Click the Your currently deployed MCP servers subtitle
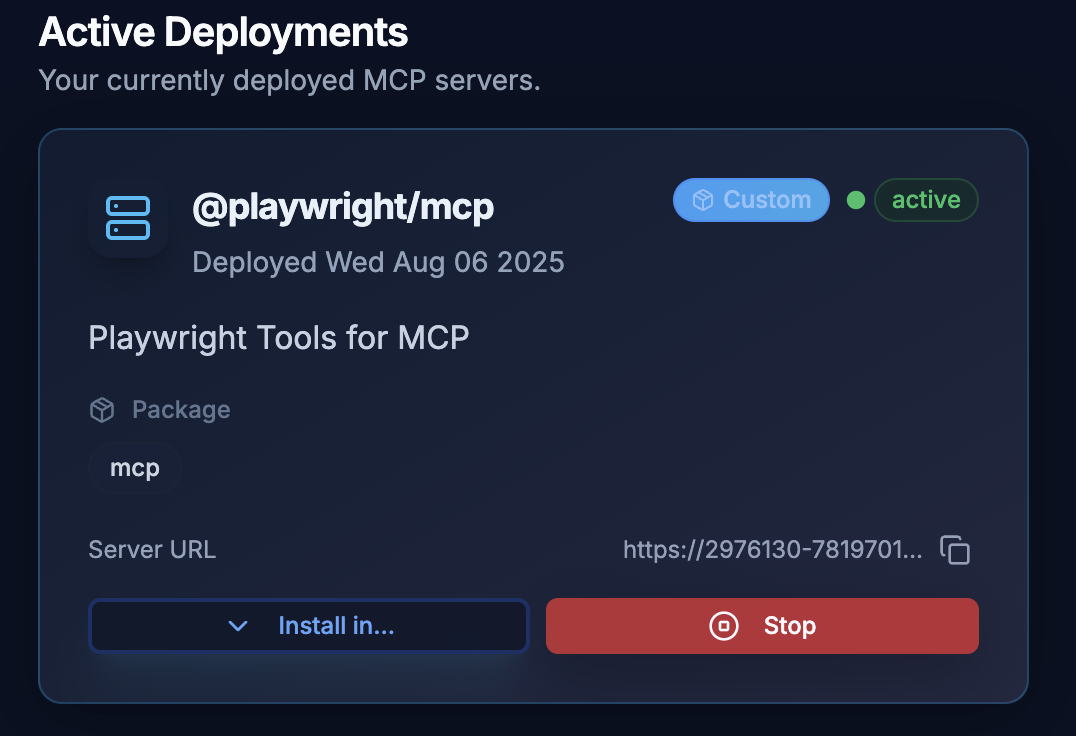The image size is (1076, 736). 290,80
